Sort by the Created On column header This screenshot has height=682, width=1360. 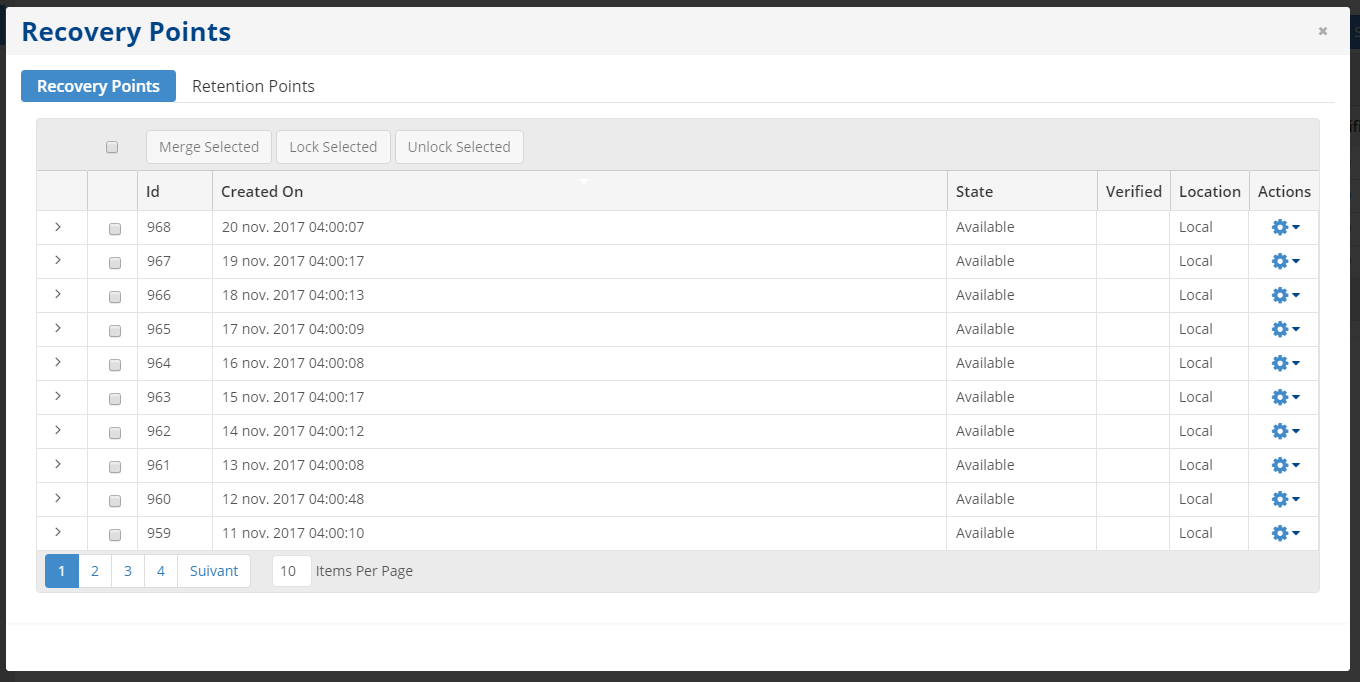coord(262,191)
